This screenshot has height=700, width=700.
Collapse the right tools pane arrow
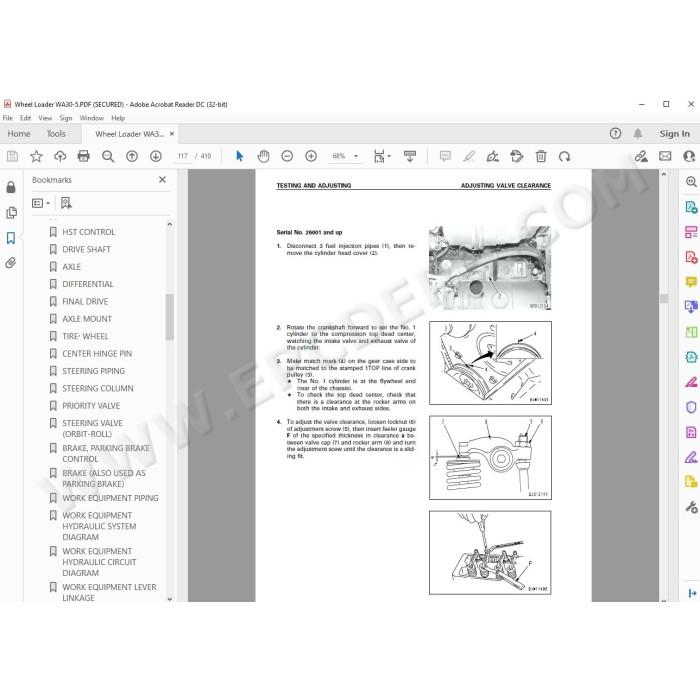(x=692, y=593)
